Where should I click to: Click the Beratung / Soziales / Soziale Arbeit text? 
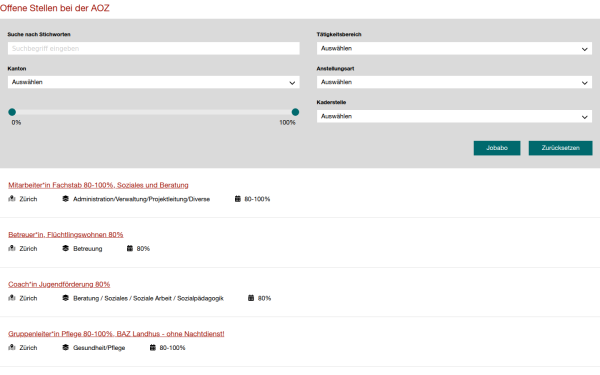(148, 298)
